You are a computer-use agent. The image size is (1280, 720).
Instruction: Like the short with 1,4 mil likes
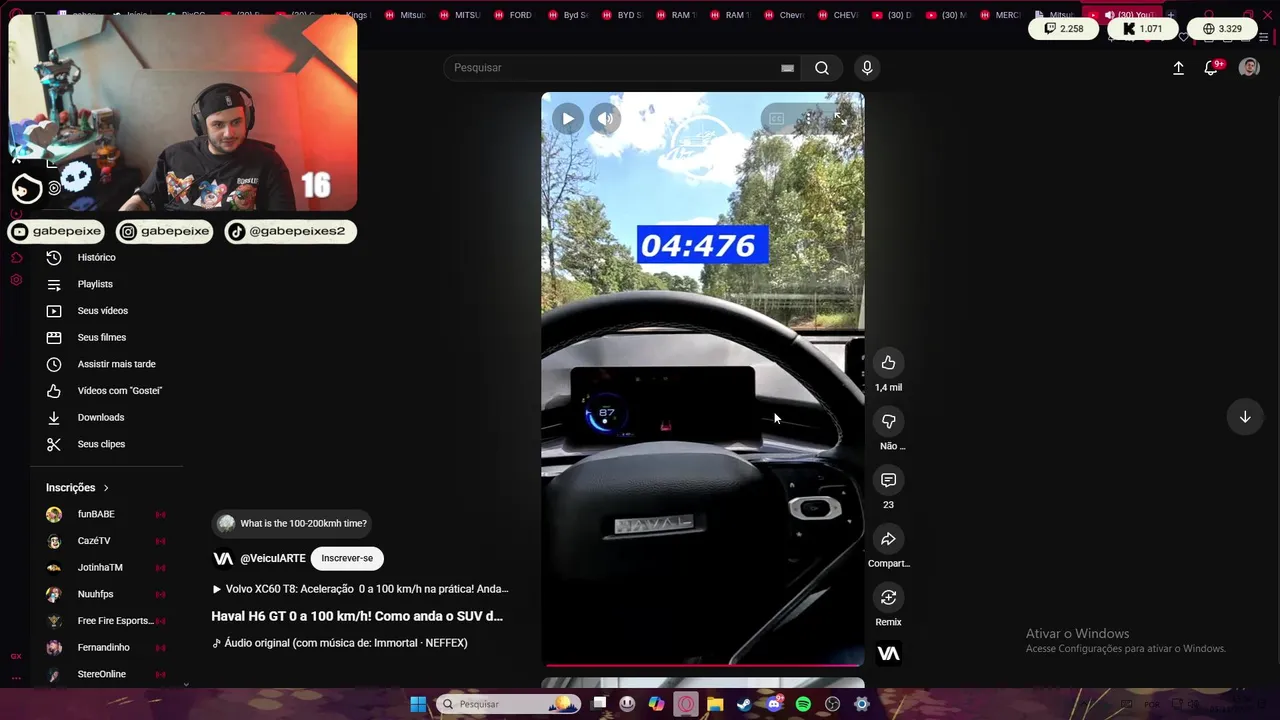point(888,363)
